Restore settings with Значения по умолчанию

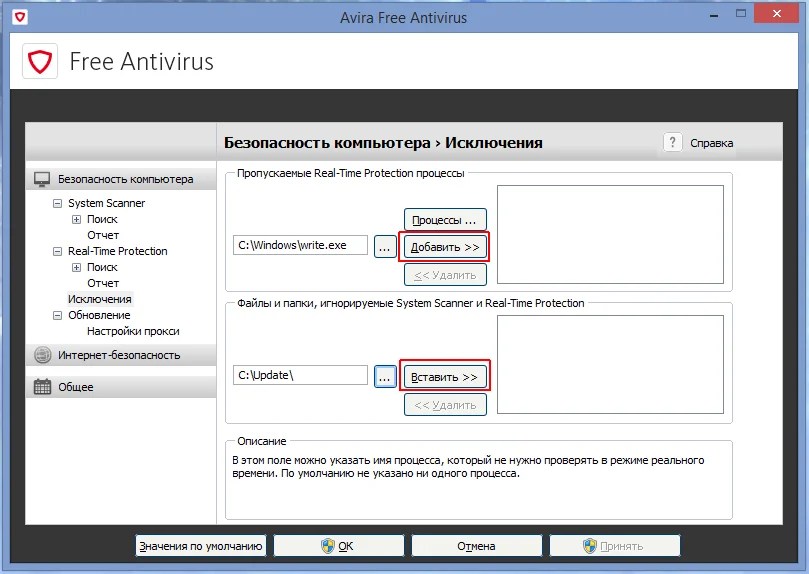coord(201,546)
